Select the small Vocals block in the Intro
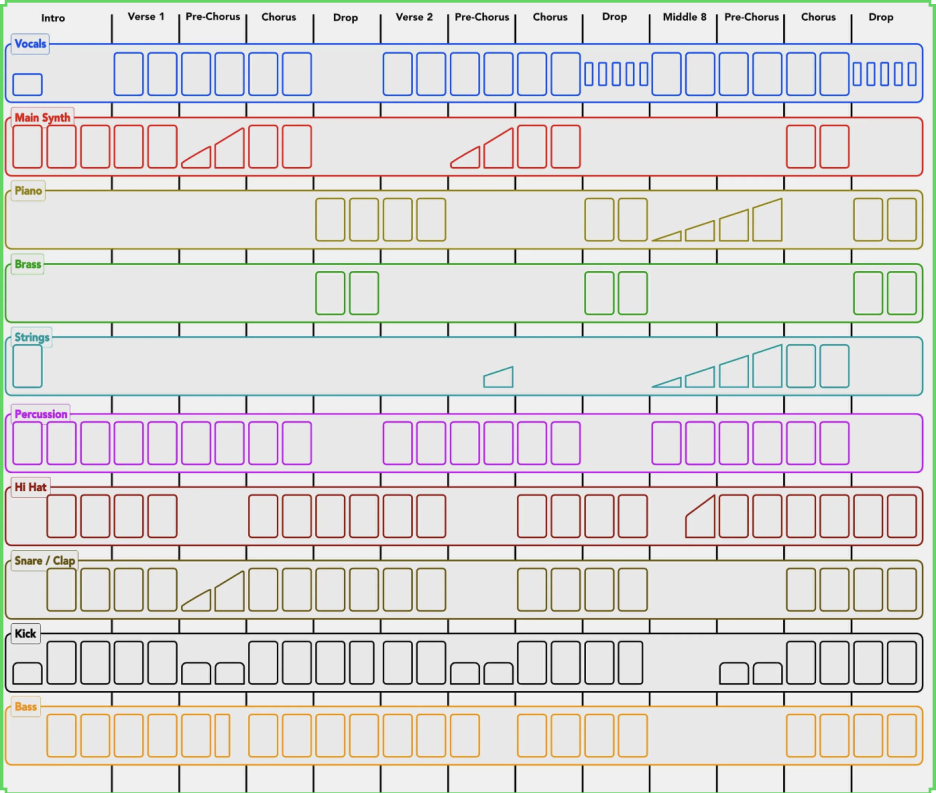 pos(27,84)
